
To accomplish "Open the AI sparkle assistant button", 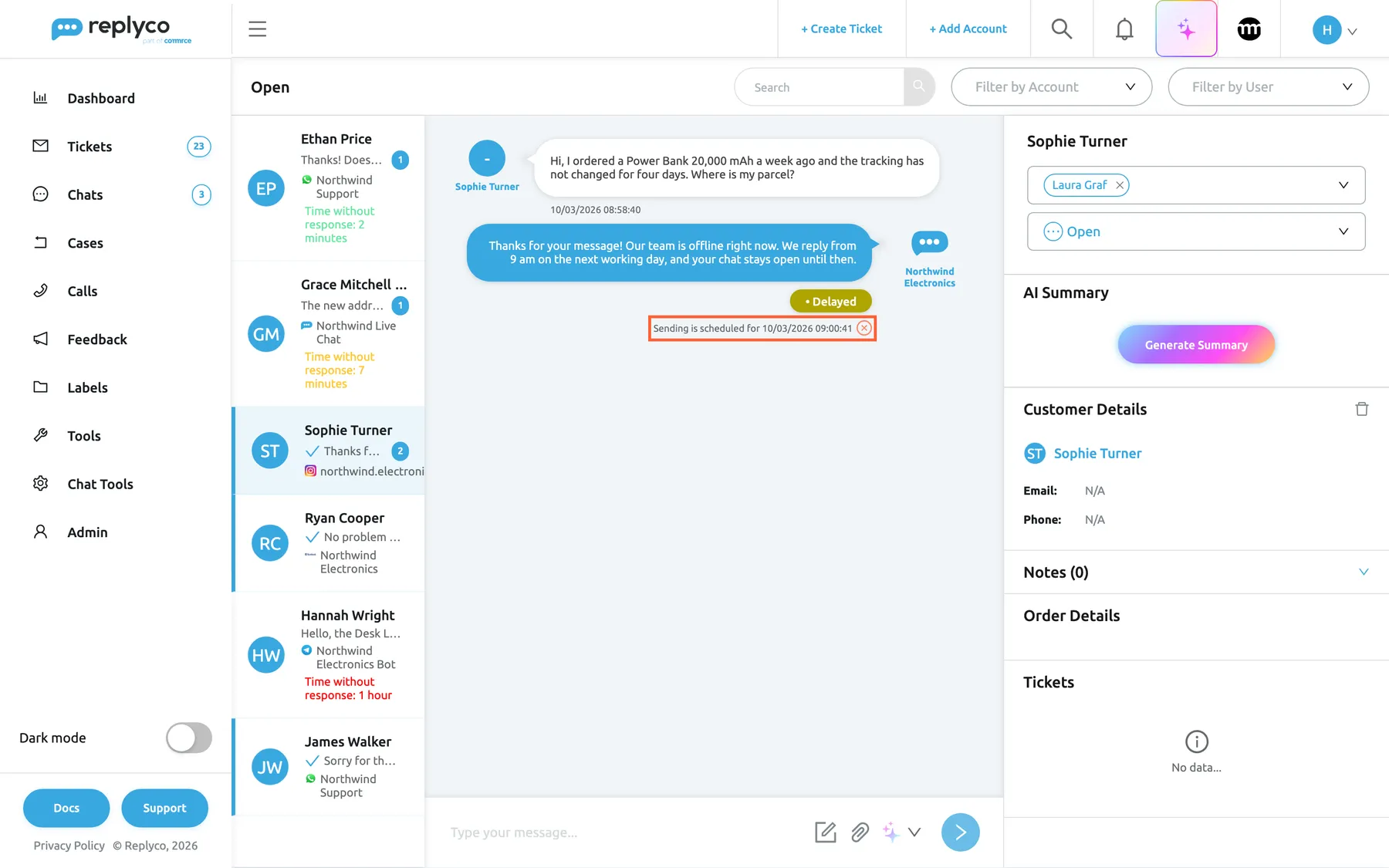I will 1186,29.
